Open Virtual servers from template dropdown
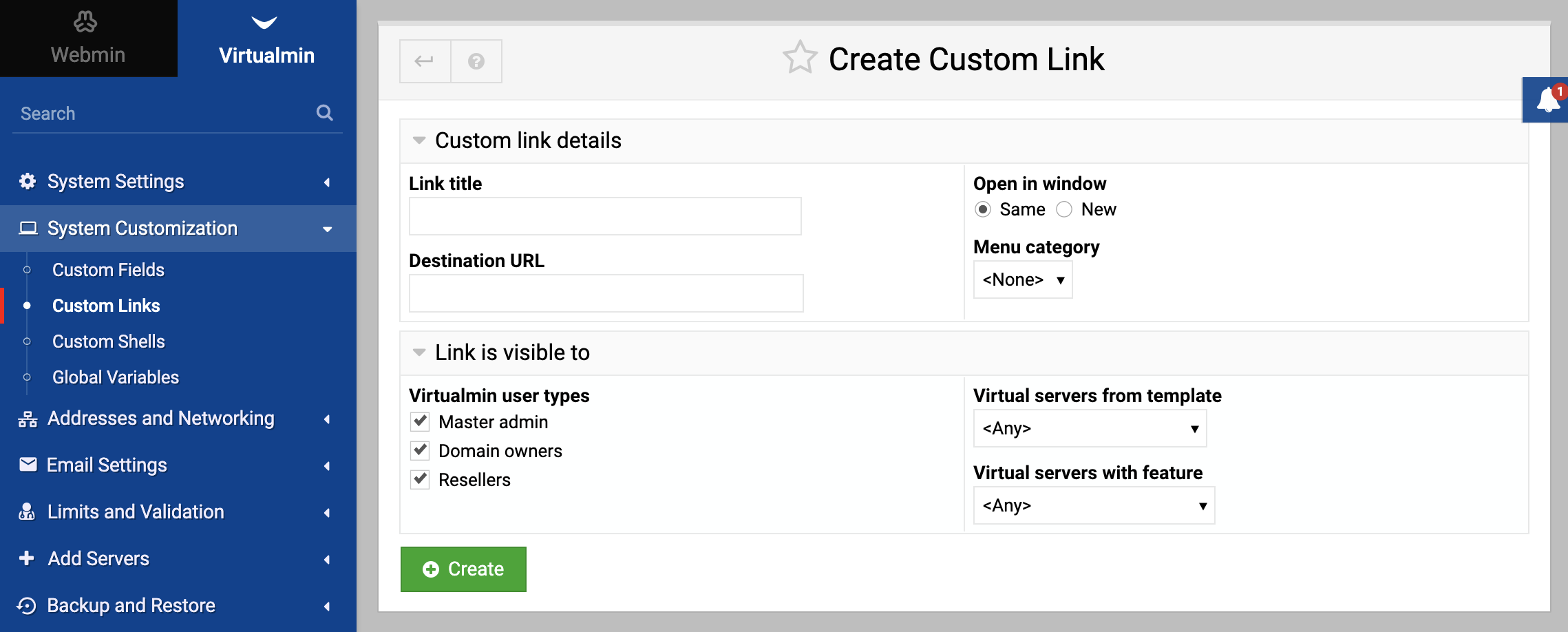 pos(1090,428)
